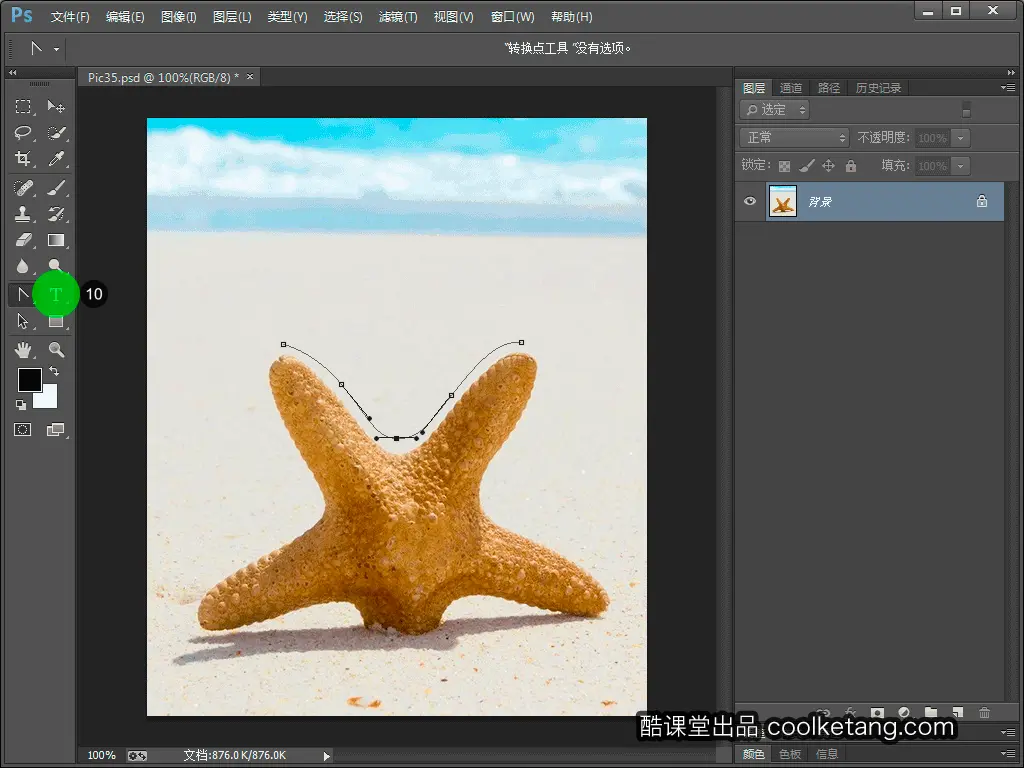Open the 不透明度 opacity slider arrow

coord(960,138)
